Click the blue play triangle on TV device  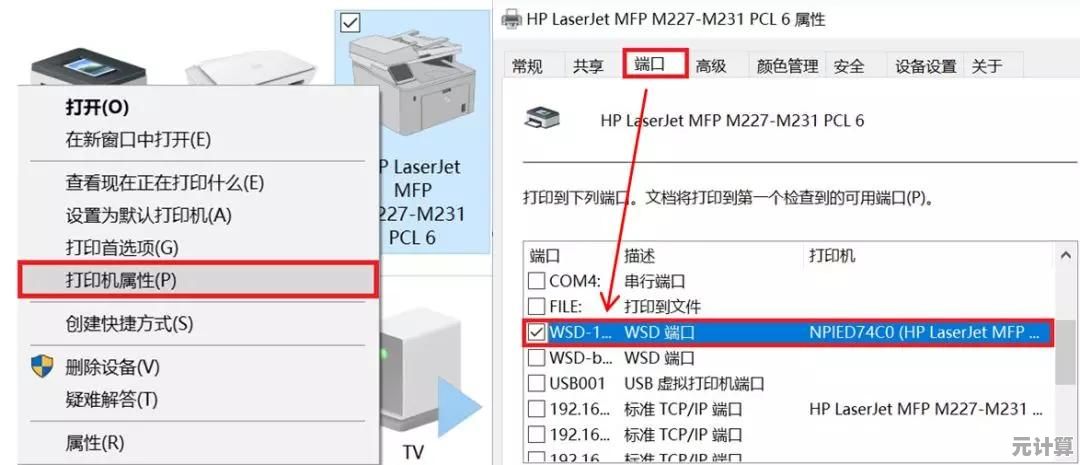(459, 407)
